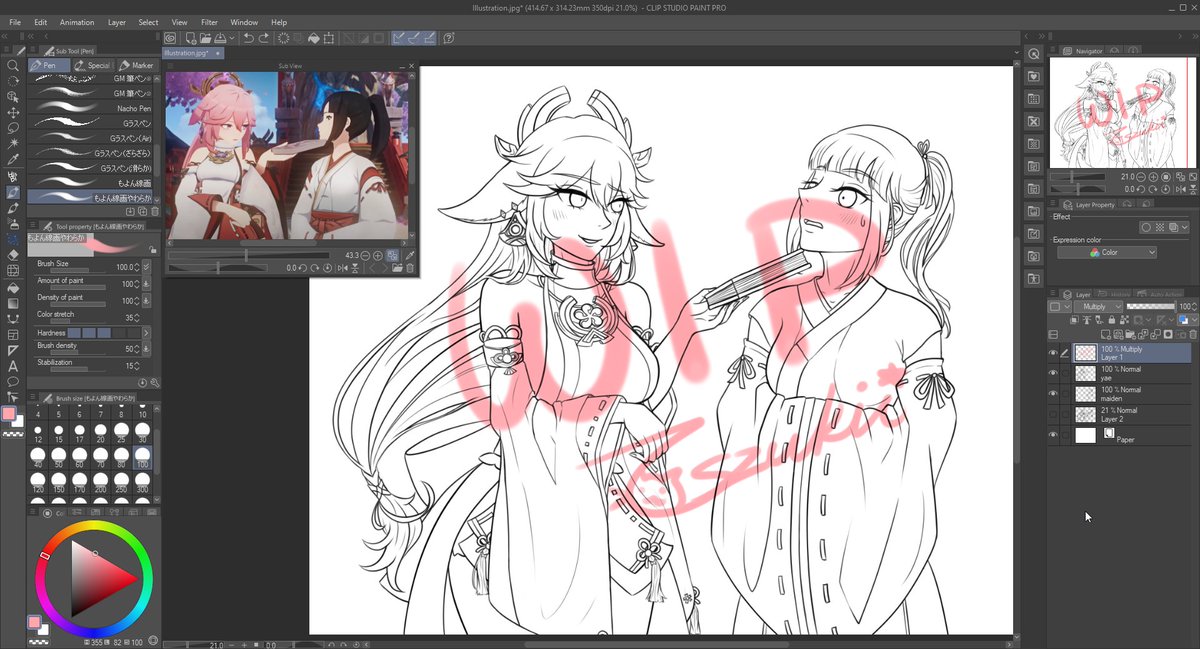Select the もよん線画 brush
The width and height of the screenshot is (1200, 649).
[x=91, y=183]
